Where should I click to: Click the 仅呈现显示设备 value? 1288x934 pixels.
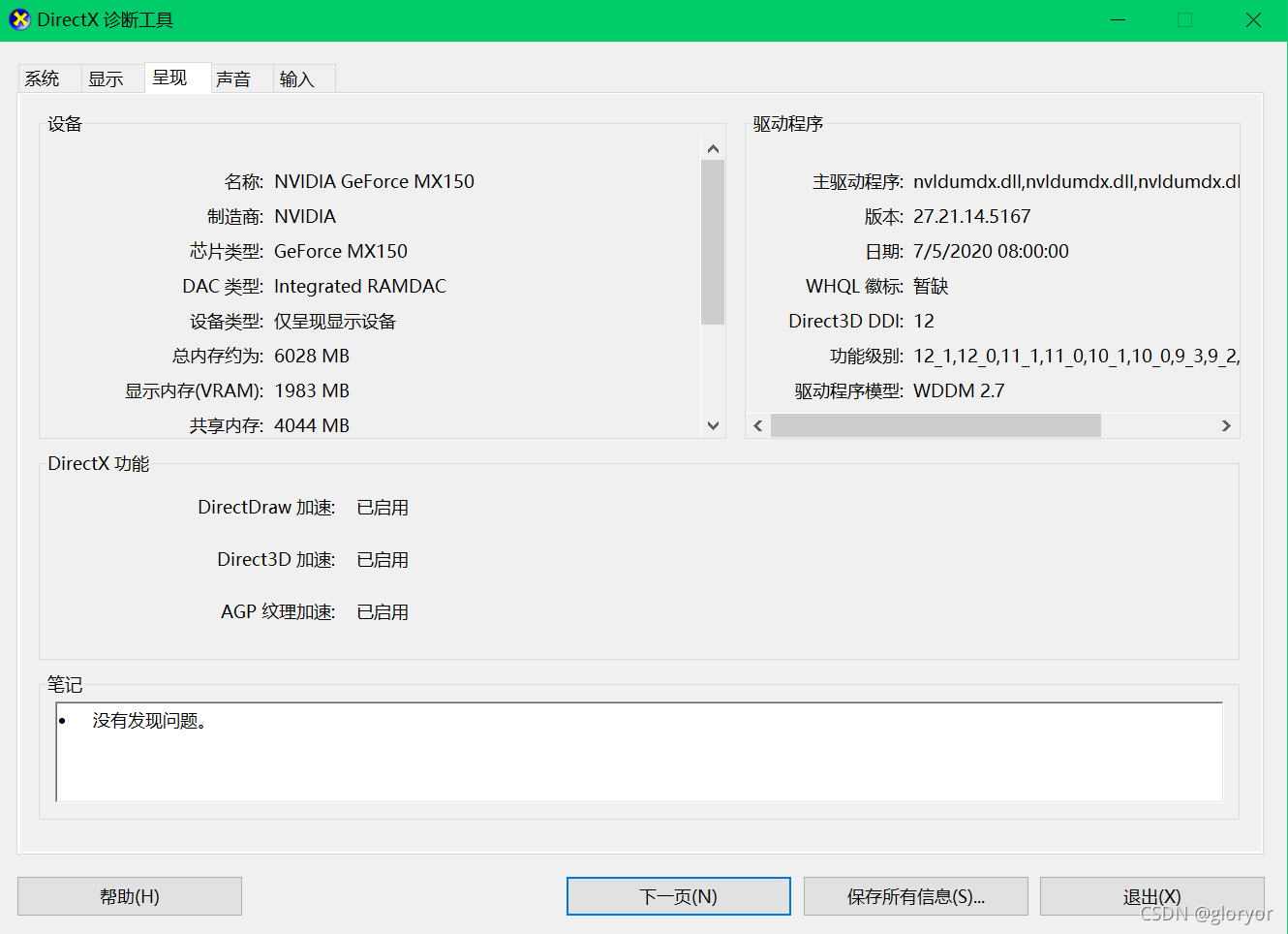(335, 321)
